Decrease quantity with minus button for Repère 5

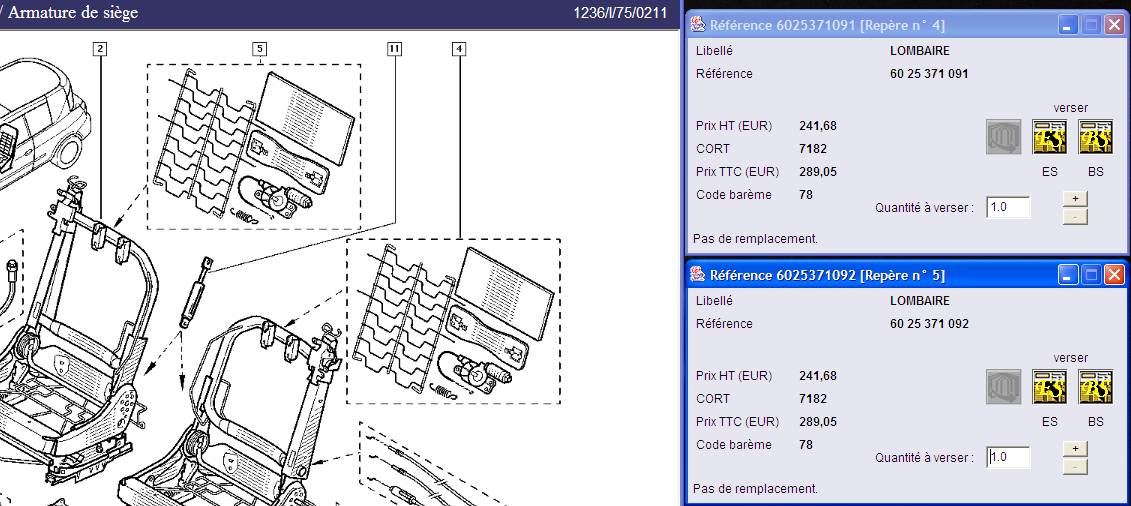pyautogui.click(x=1074, y=466)
